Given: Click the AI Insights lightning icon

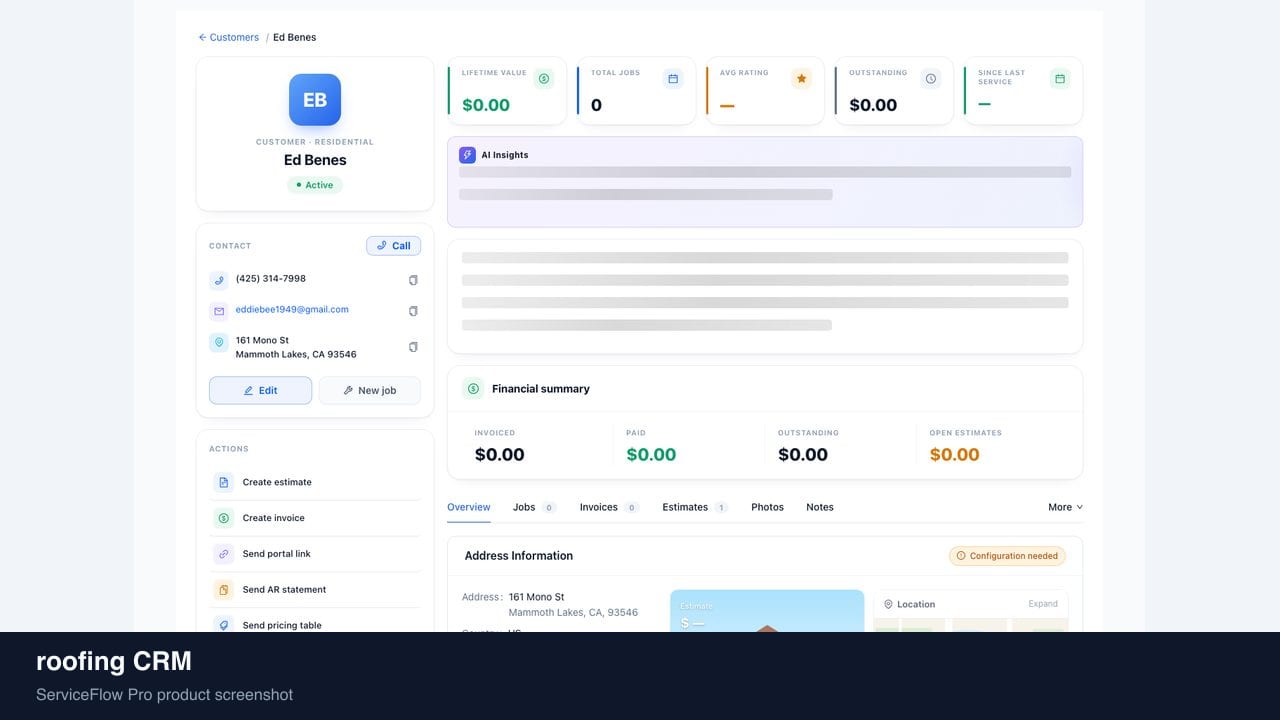Looking at the screenshot, I should click(x=467, y=155).
